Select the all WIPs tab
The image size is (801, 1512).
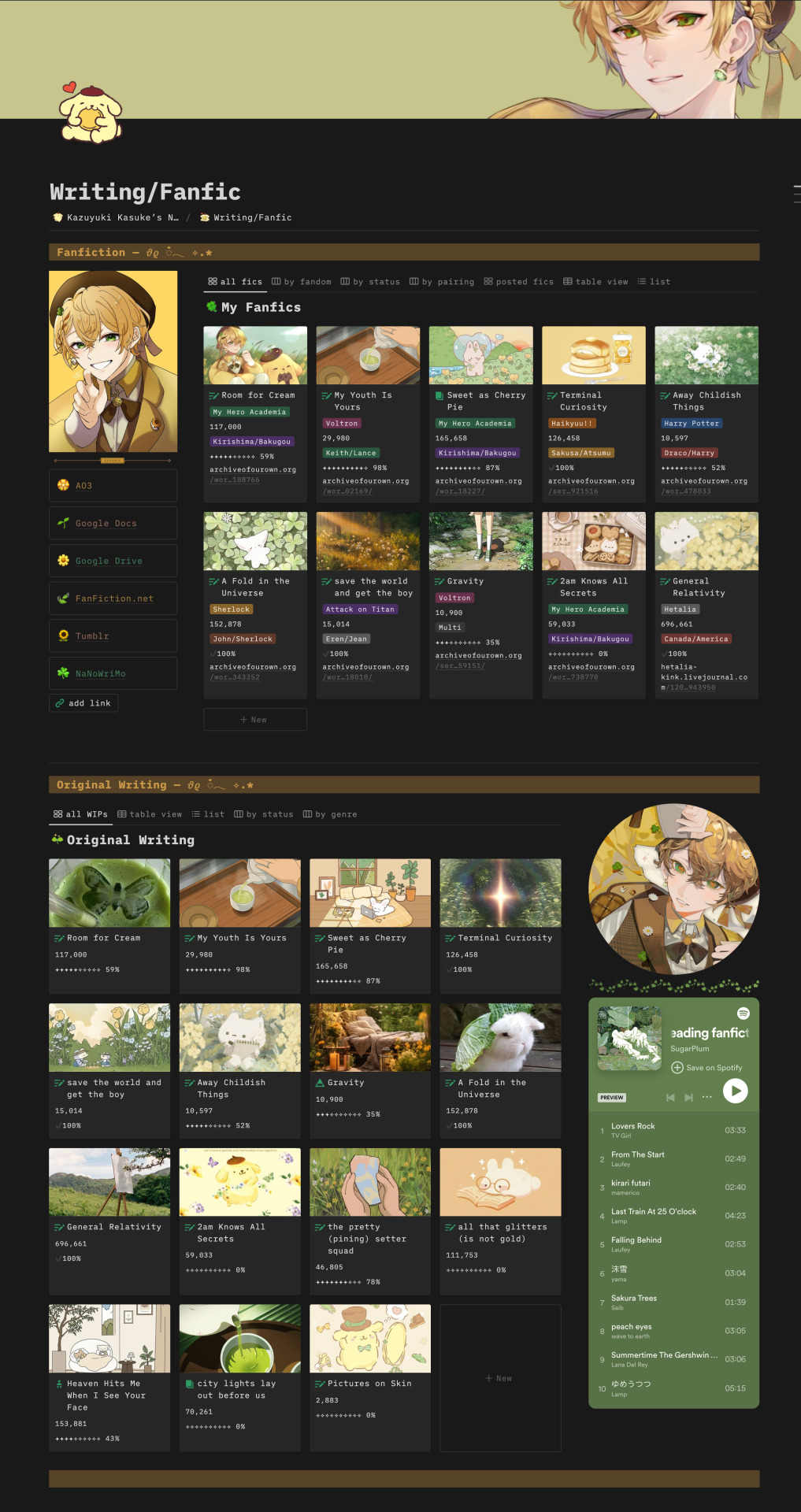[x=80, y=814]
